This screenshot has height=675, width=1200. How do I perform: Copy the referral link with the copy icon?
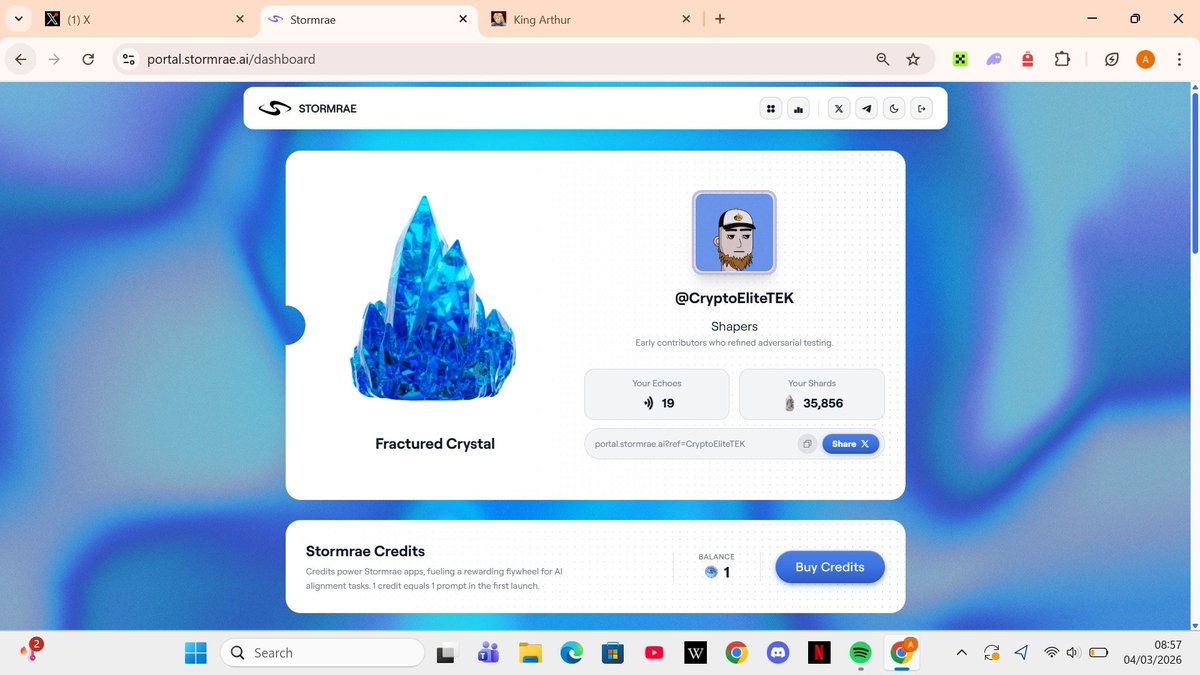807,444
